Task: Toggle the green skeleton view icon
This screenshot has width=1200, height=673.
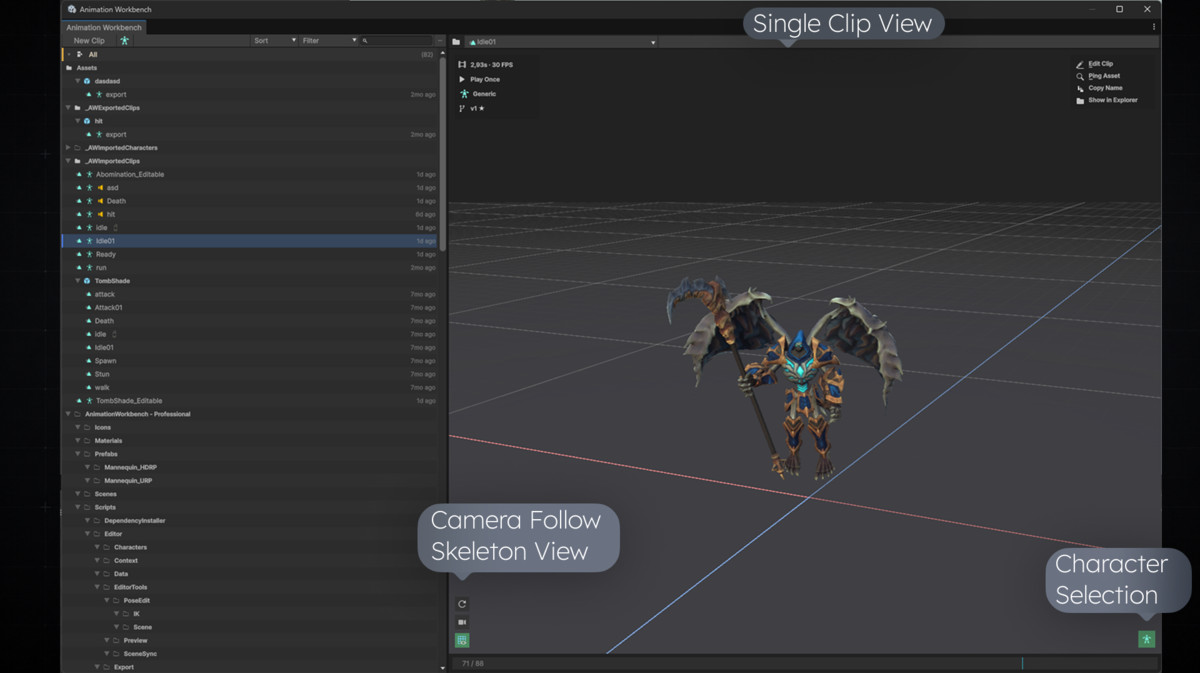Action: coord(462,640)
